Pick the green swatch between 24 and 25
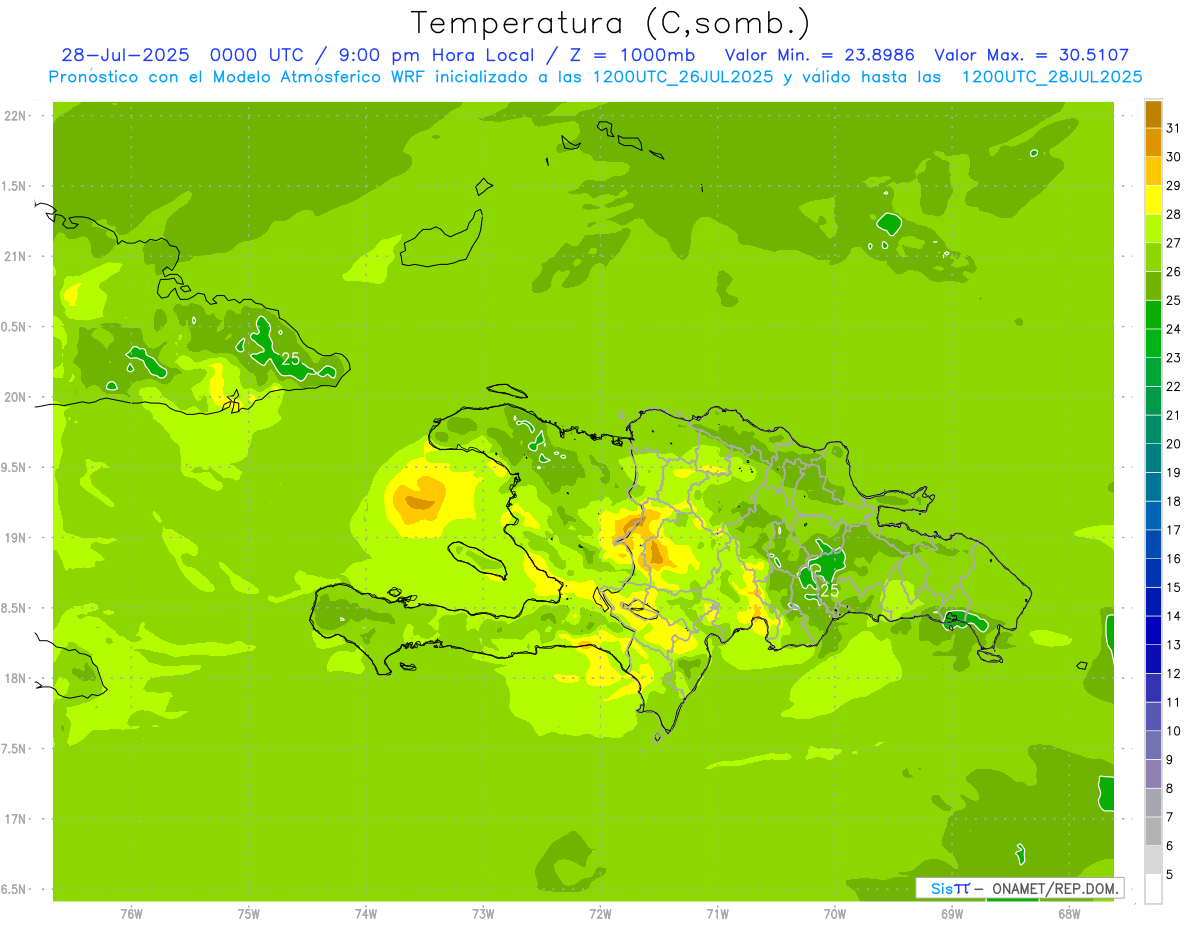 (x=1153, y=315)
